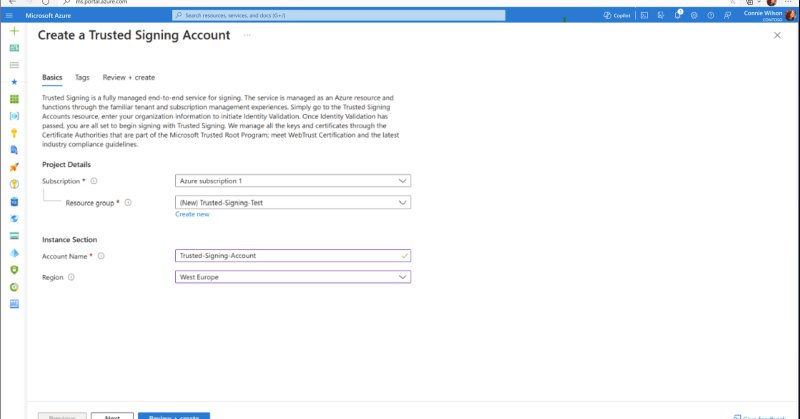The height and width of the screenshot is (419, 800).
Task: Open the notifications bell with badge
Action: point(678,15)
